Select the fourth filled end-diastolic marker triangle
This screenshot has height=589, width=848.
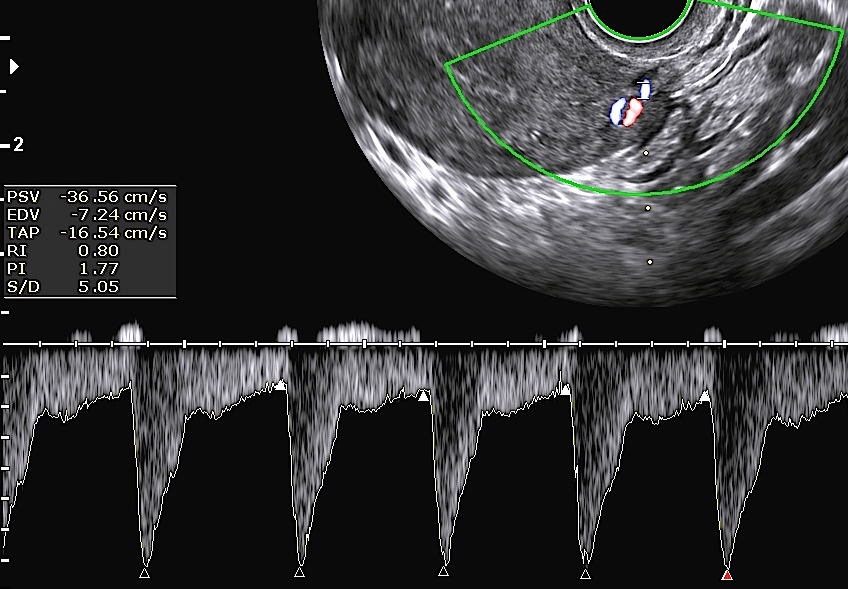point(704,396)
